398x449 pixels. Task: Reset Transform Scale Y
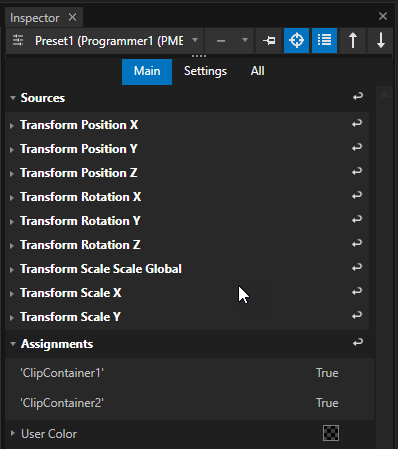pos(357,316)
